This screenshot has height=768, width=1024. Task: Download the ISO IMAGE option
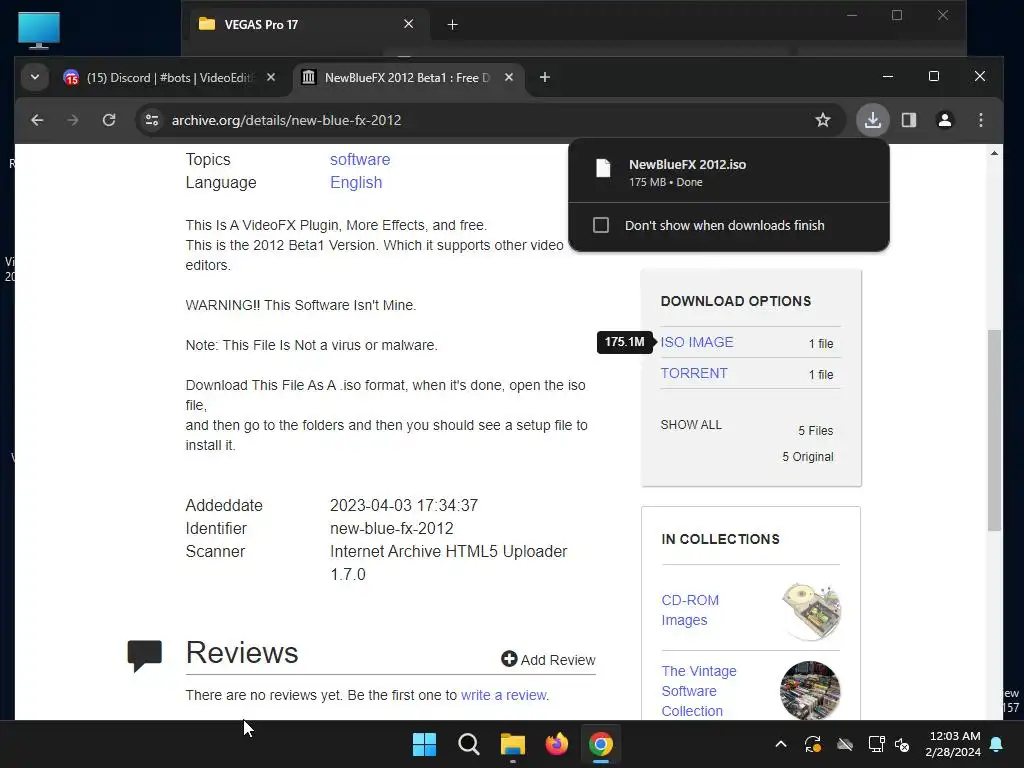tap(697, 342)
